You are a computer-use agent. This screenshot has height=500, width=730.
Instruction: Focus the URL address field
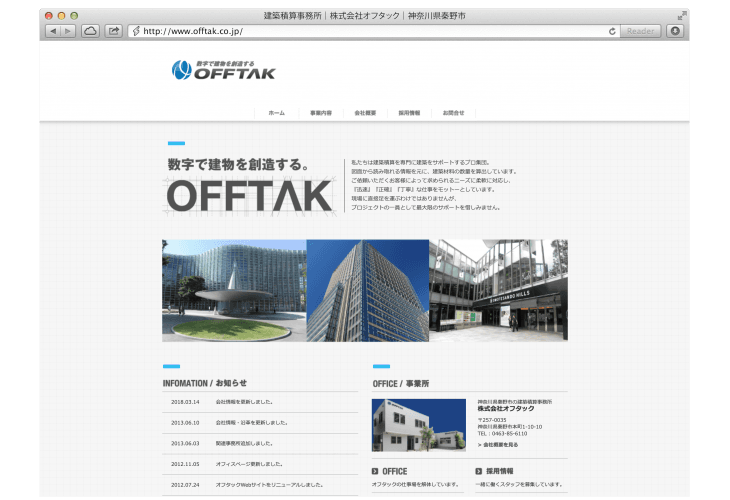tap(372, 31)
